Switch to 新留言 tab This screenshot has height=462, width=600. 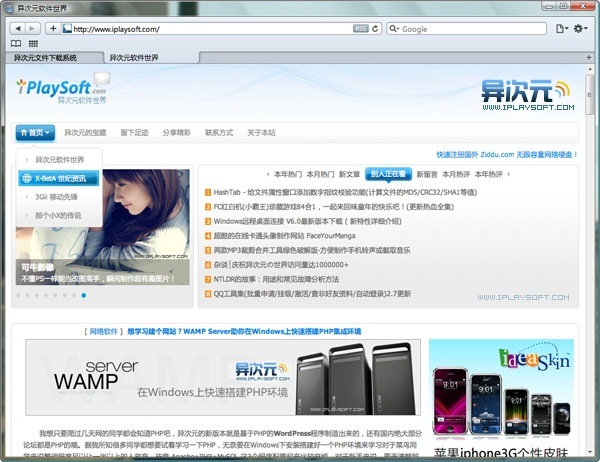[x=427, y=175]
